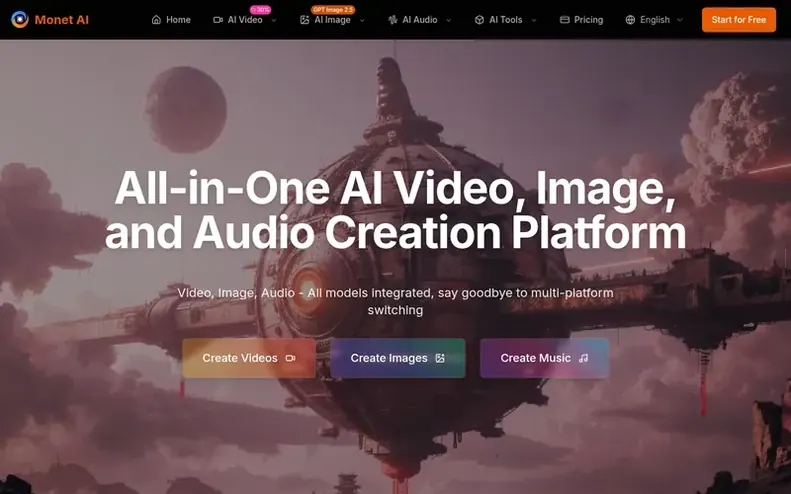Expand the AI Tools dropdown chevron
791x494 pixels.
click(x=534, y=20)
